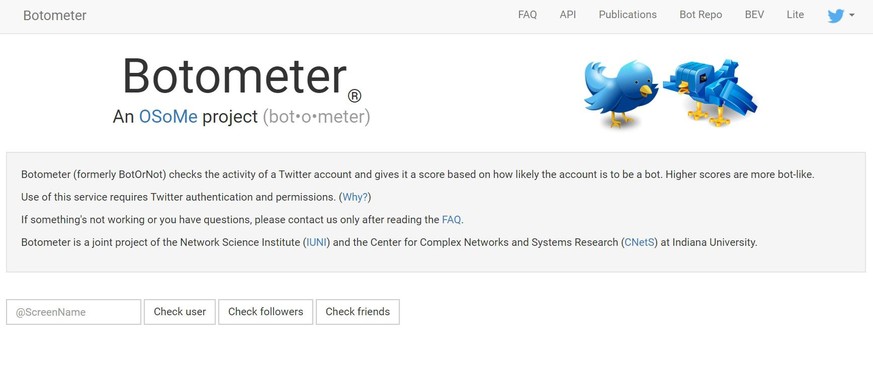Image resolution: width=873 pixels, height=367 pixels.
Task: Open the Why? authentication explanation link
Action: pyautogui.click(x=355, y=197)
